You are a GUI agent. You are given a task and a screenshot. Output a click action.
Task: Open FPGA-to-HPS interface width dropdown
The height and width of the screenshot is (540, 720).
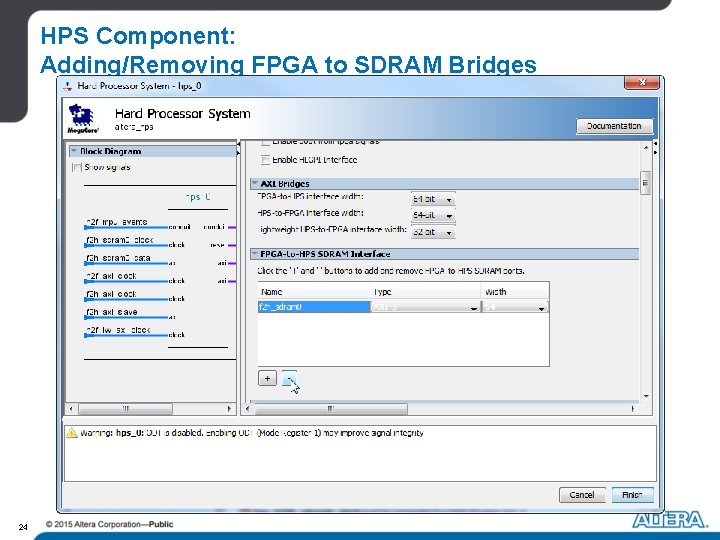click(x=433, y=199)
